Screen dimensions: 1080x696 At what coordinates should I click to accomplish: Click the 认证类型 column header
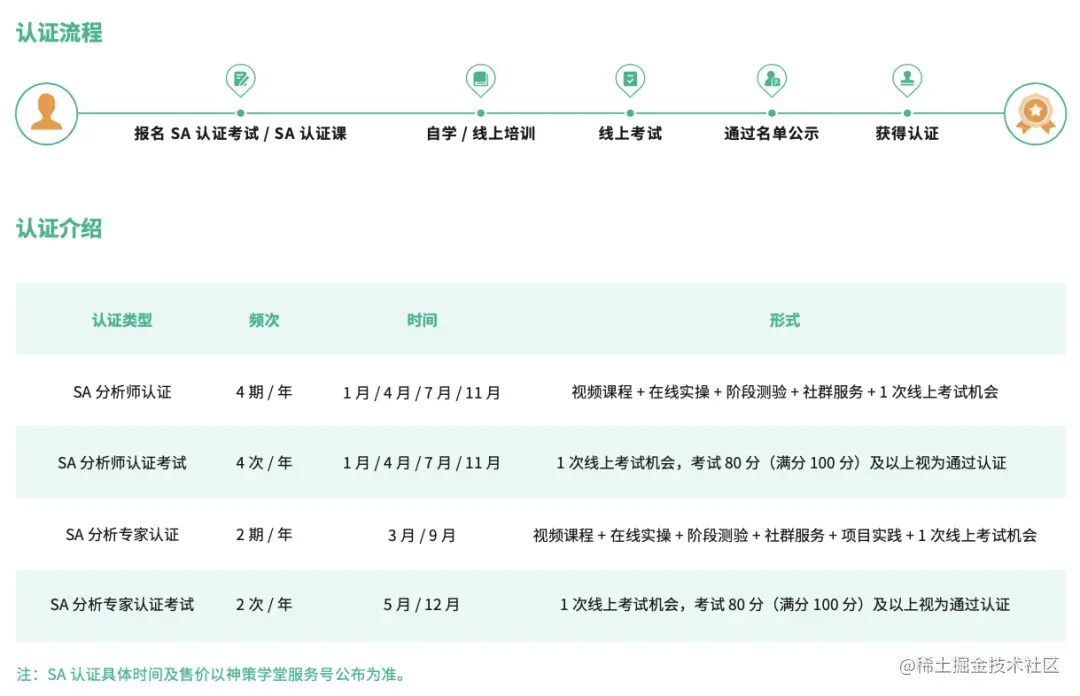(x=121, y=320)
